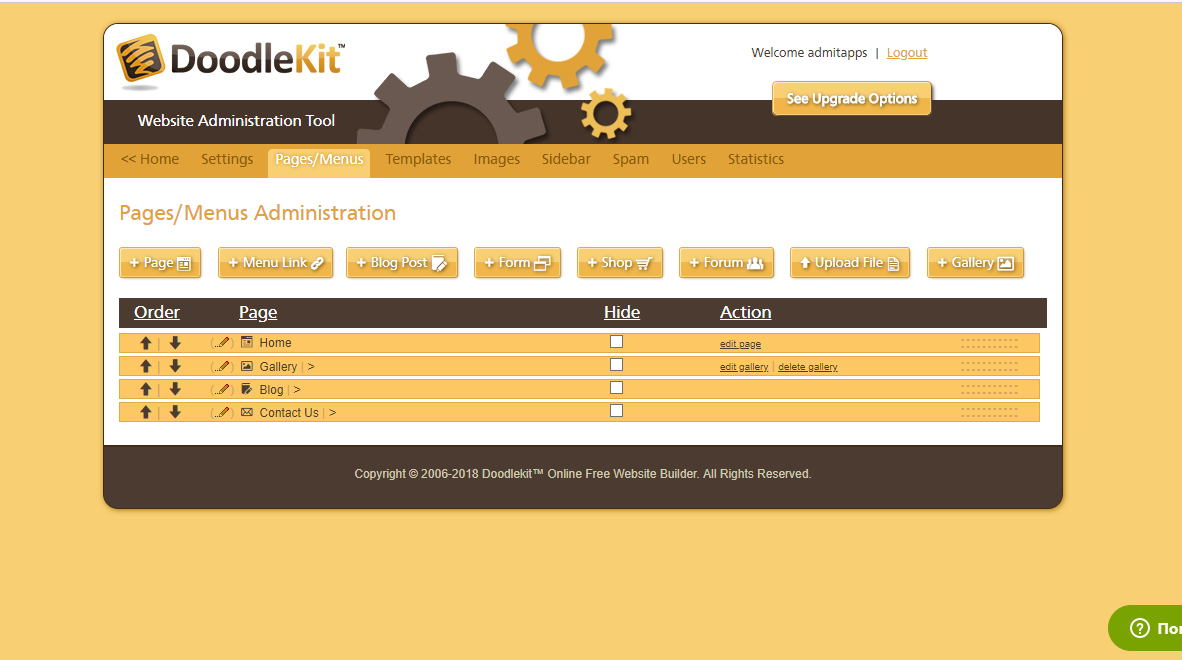Viewport: 1182px width, 660px height.
Task: Click the Blog page name
Action: (271, 390)
